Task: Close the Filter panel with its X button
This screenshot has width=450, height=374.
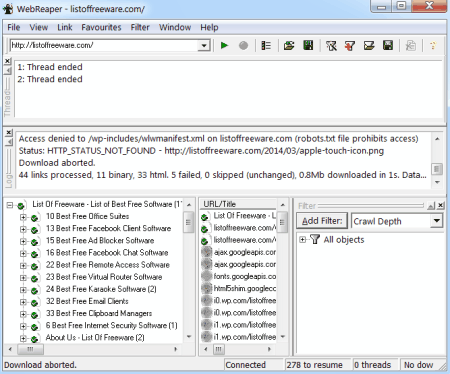Action: [x=441, y=205]
